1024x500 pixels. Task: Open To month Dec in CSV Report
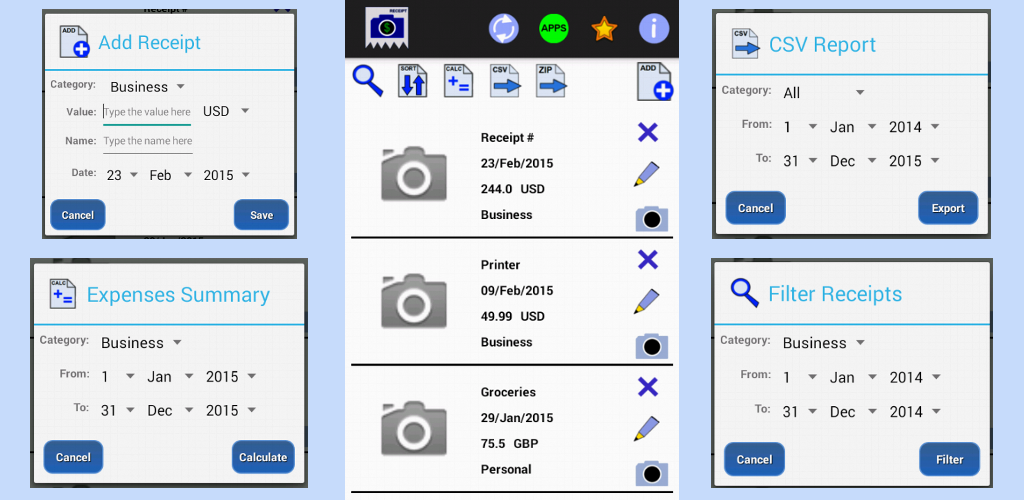(x=853, y=161)
